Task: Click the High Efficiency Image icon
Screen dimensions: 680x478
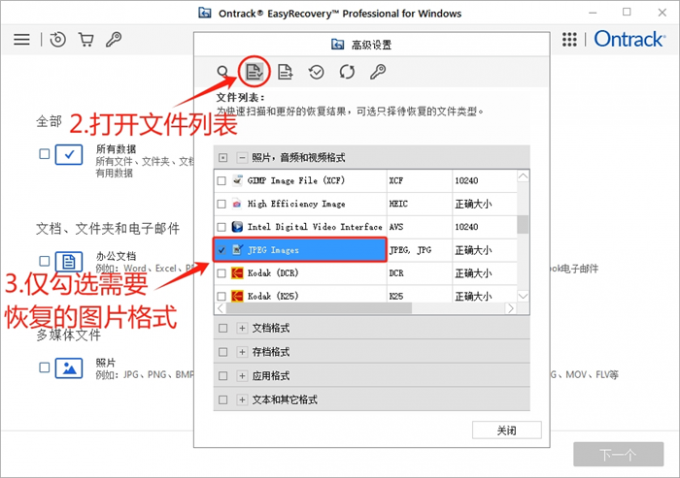Action: coord(237,203)
